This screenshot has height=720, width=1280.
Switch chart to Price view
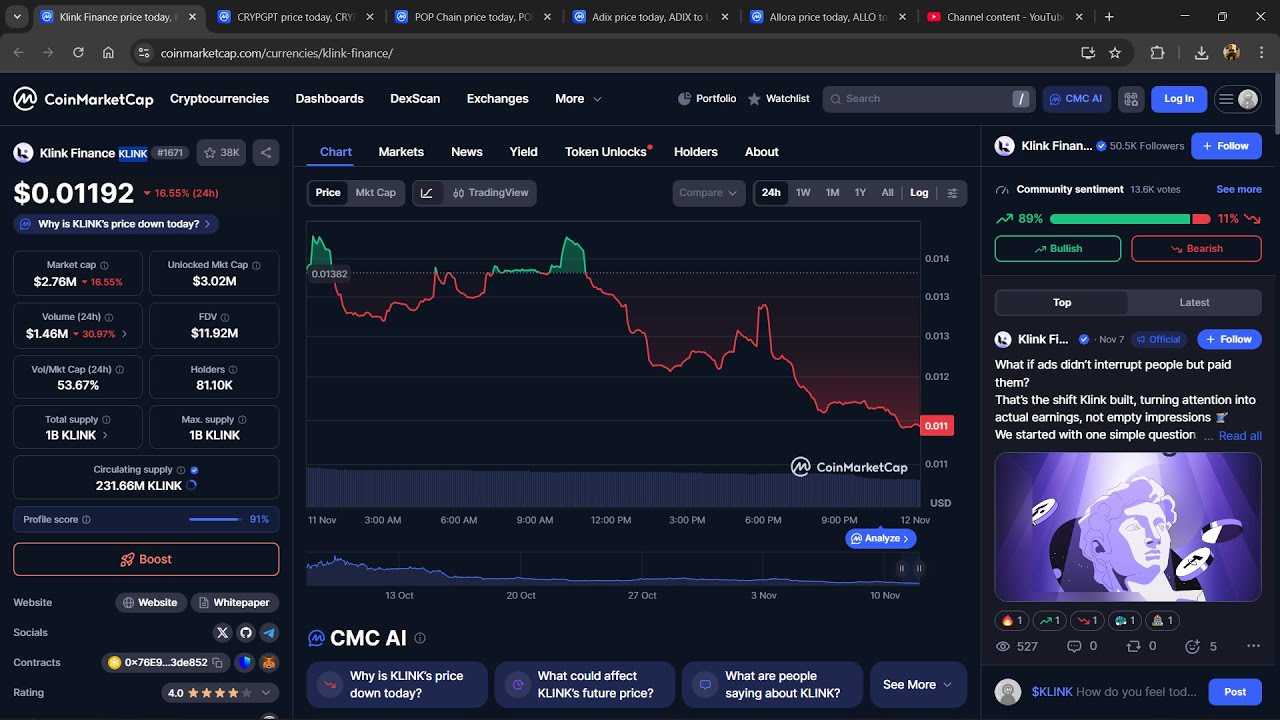click(x=328, y=193)
